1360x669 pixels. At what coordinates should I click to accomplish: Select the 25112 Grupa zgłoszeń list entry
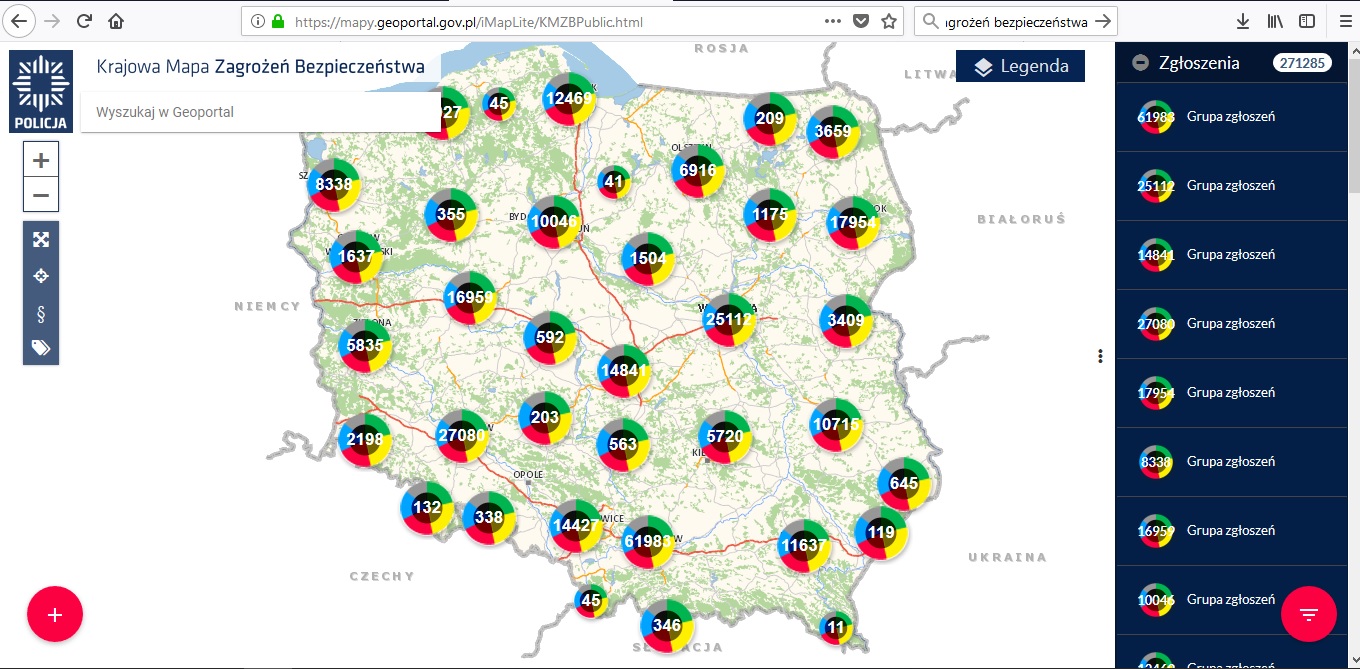pyautogui.click(x=1230, y=186)
